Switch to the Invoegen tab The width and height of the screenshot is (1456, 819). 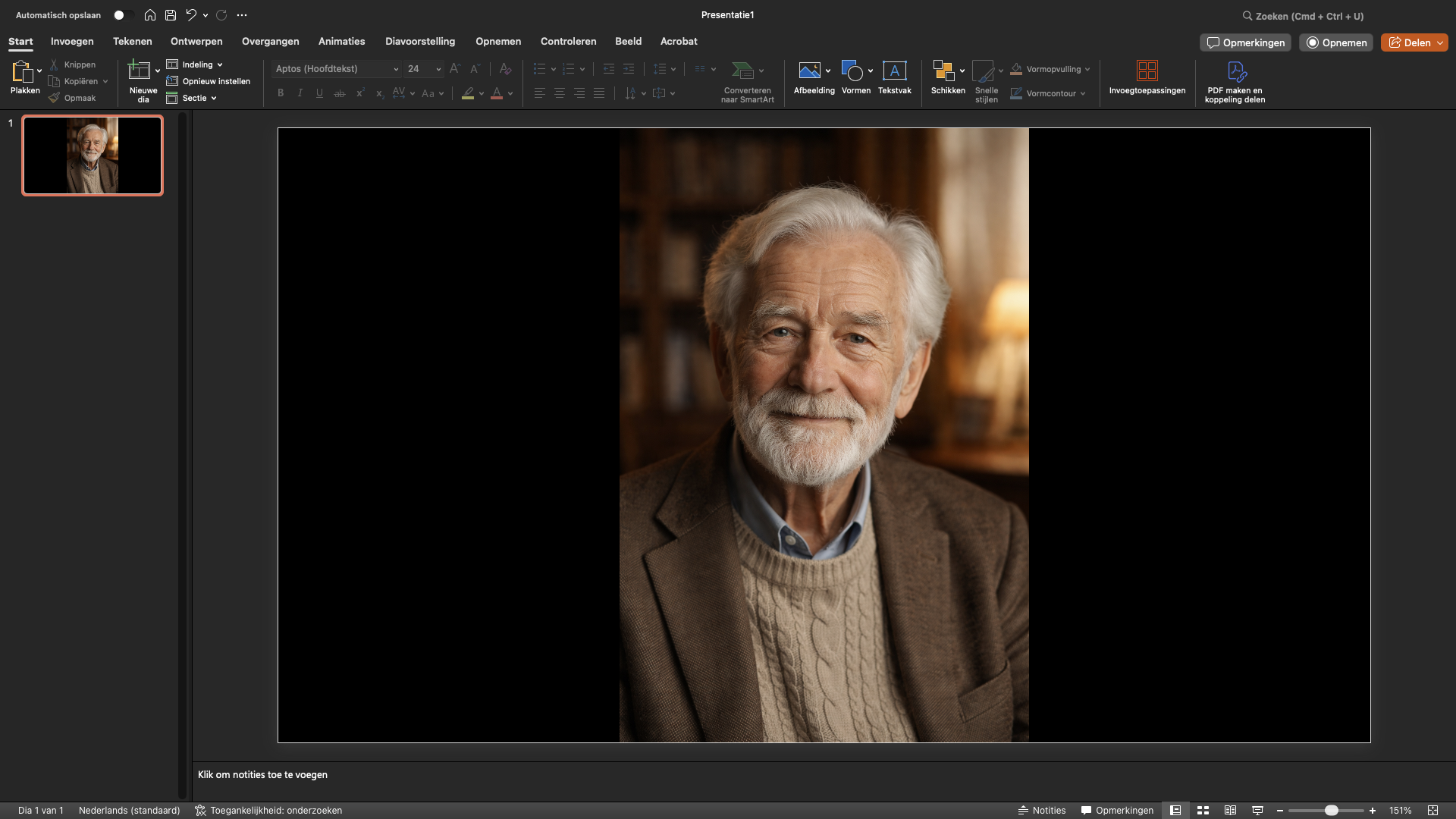pyautogui.click(x=72, y=42)
